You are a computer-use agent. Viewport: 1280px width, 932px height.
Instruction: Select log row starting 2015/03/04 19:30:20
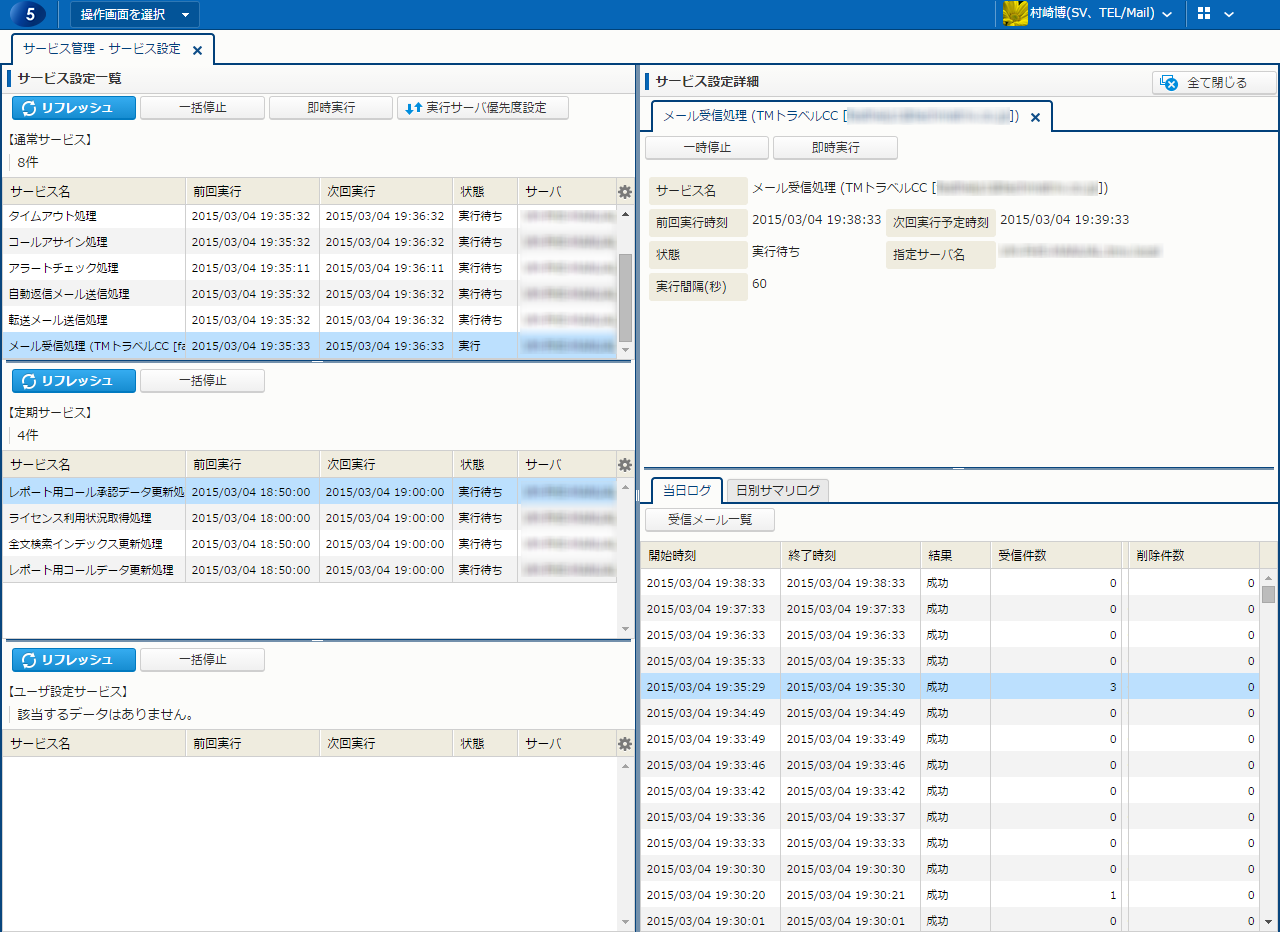950,895
